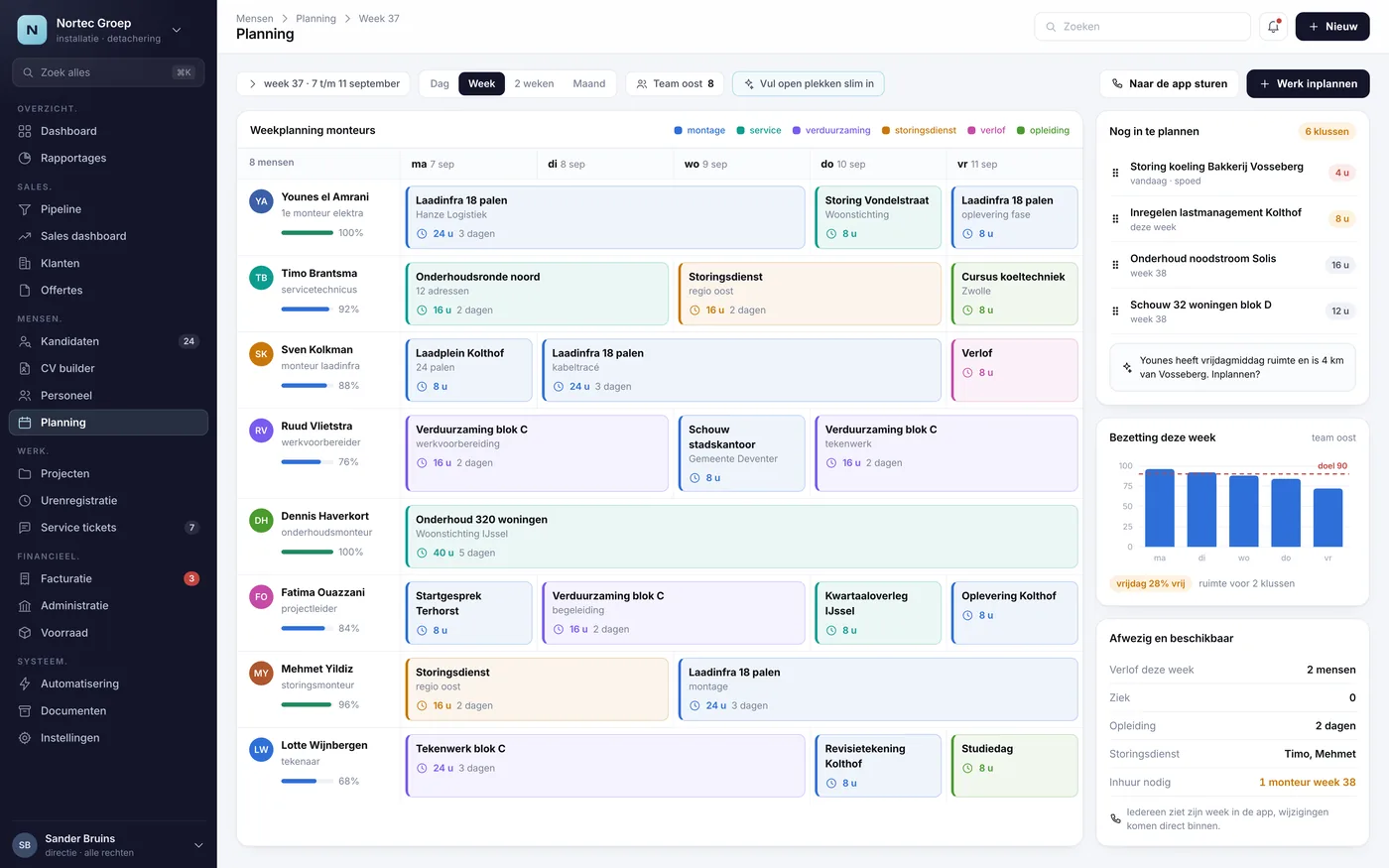1389x868 pixels.
Task: Click Naar de app sturen
Action: (x=1169, y=83)
